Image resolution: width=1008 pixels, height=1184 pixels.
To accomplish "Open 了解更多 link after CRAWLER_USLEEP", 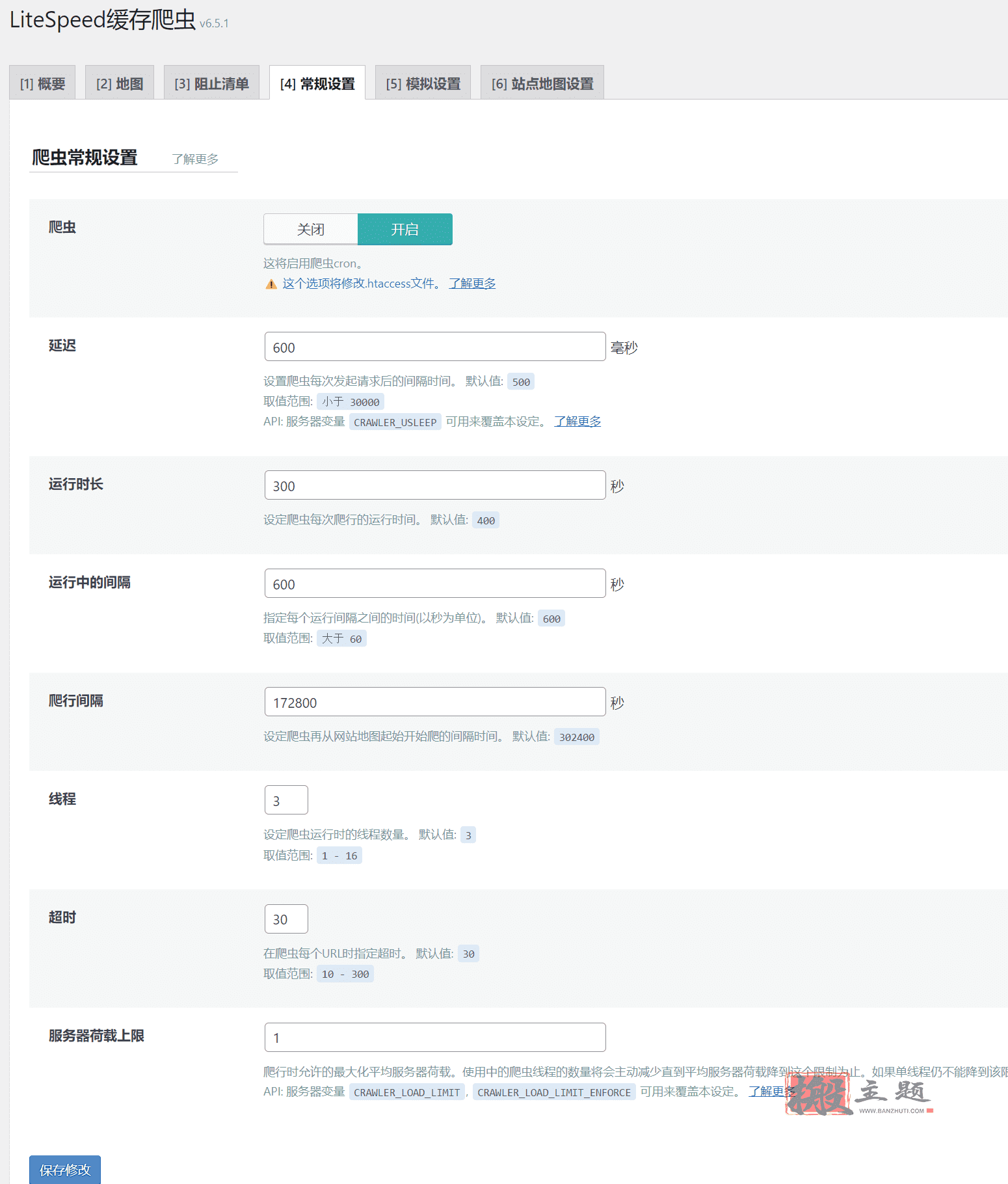I will (x=577, y=422).
